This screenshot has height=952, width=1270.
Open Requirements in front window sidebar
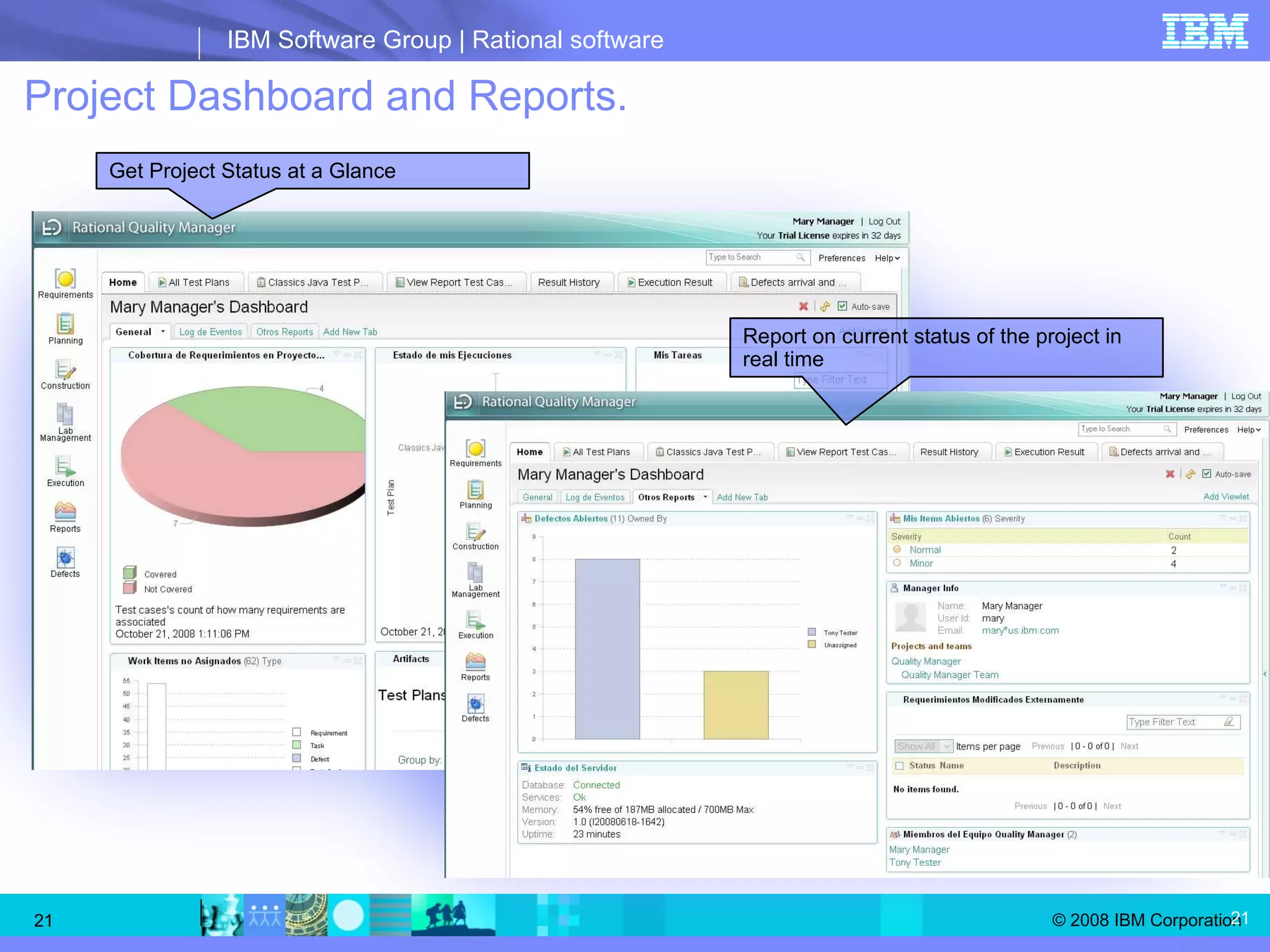[x=476, y=453]
